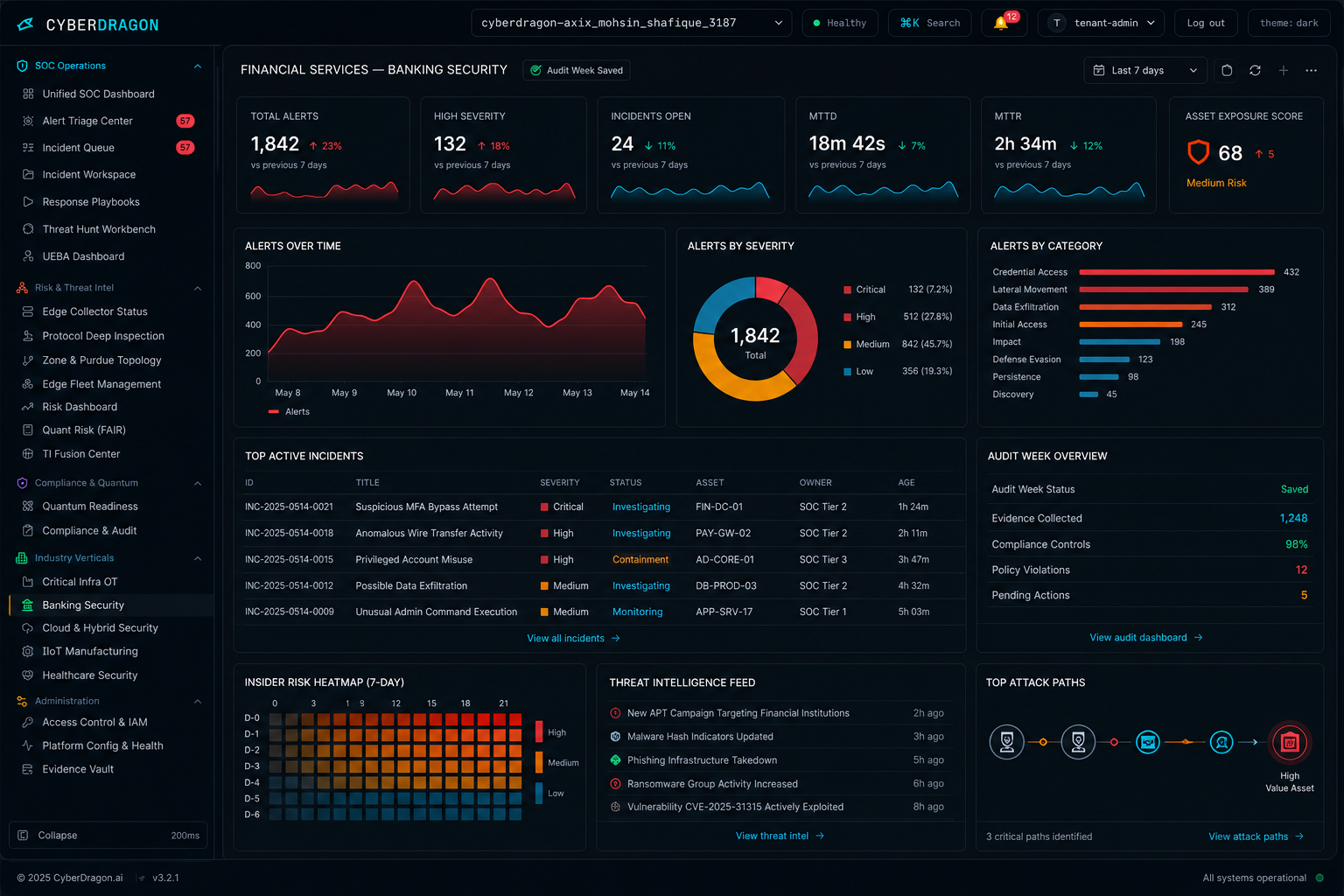Click the second attack path node icon
The width and height of the screenshot is (1344, 896).
pyautogui.click(x=1078, y=742)
